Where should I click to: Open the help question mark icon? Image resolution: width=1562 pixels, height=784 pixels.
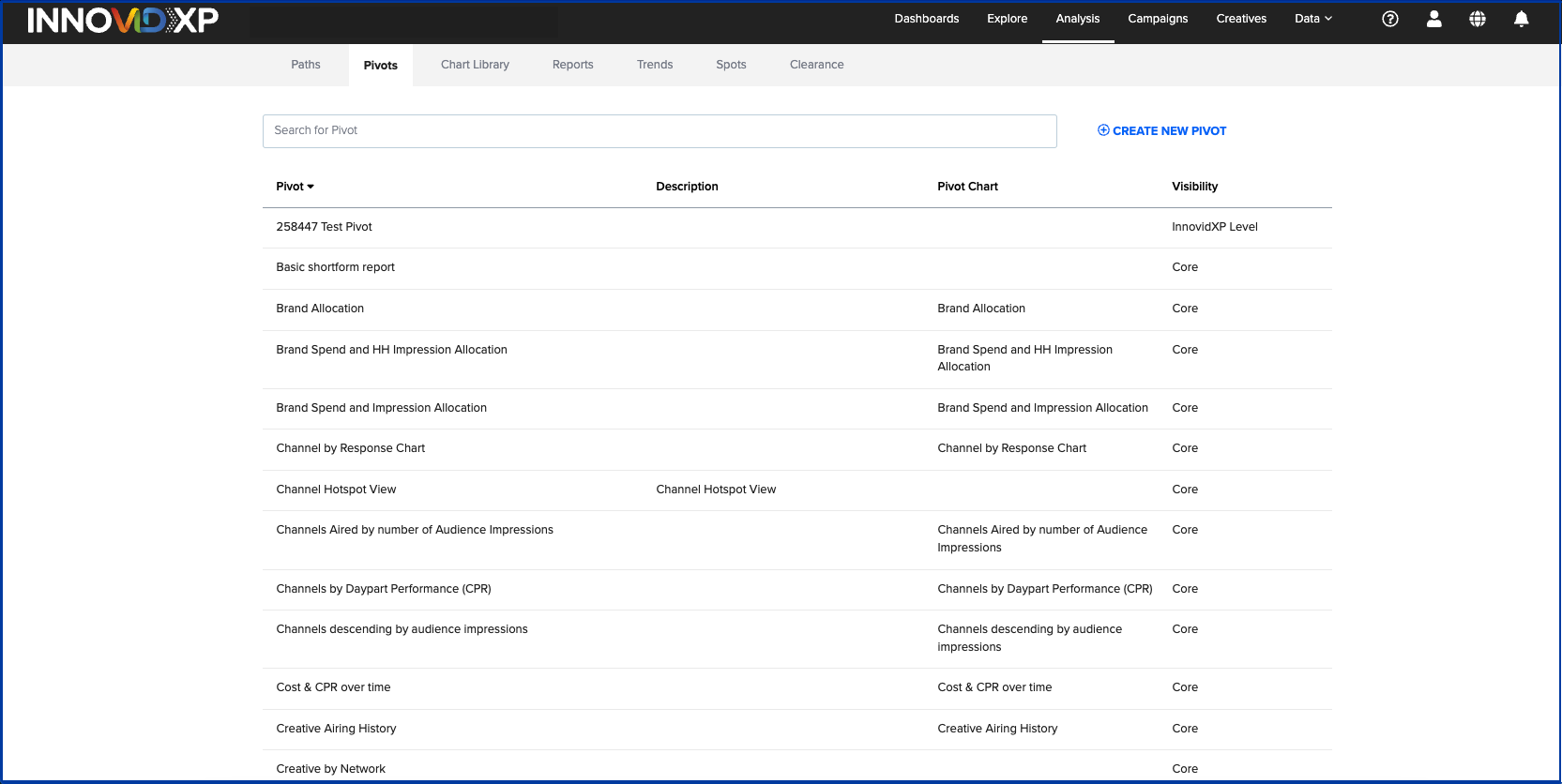pos(1390,19)
